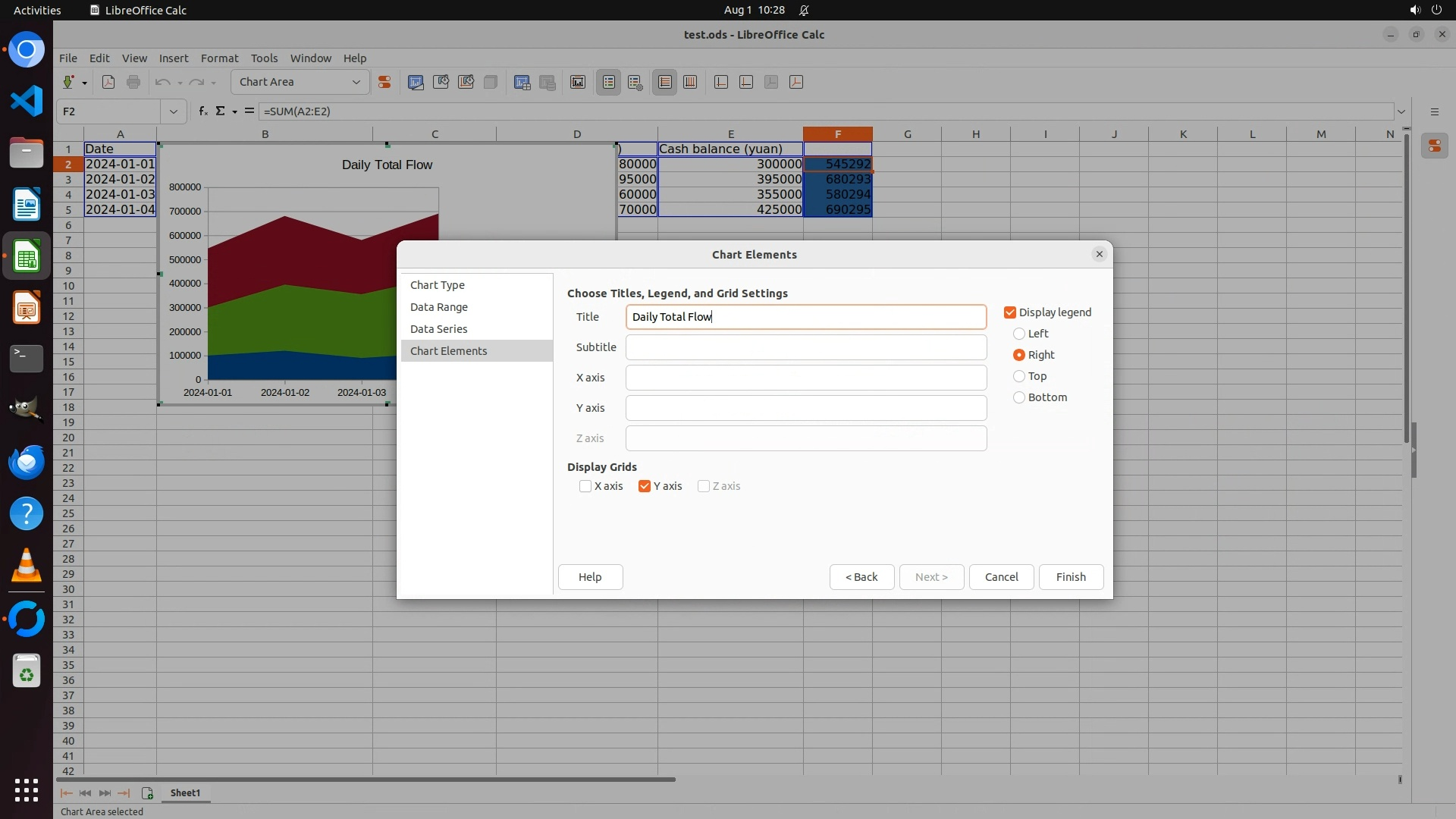Select the Bottom legend position radio
This screenshot has height=819, width=1456.
click(x=1019, y=397)
